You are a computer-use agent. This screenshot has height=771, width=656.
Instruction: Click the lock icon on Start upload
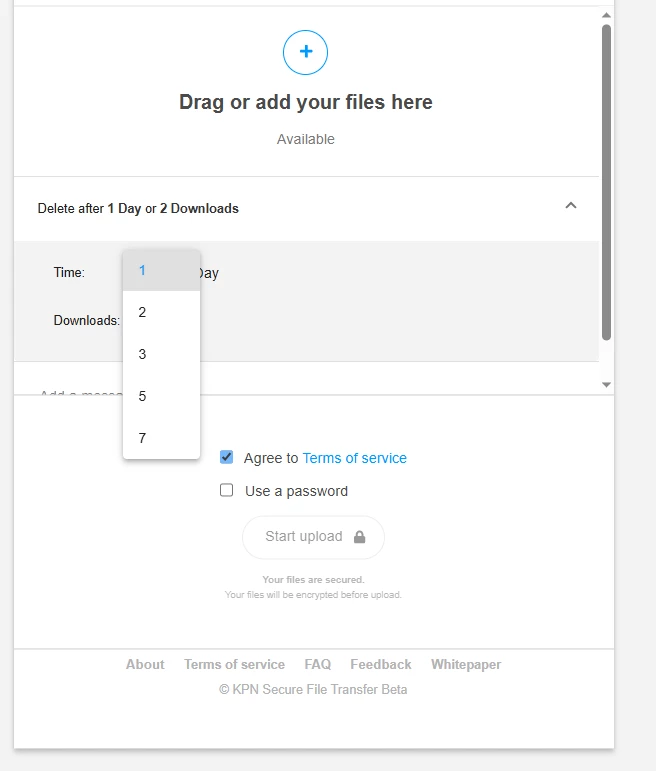pos(359,537)
